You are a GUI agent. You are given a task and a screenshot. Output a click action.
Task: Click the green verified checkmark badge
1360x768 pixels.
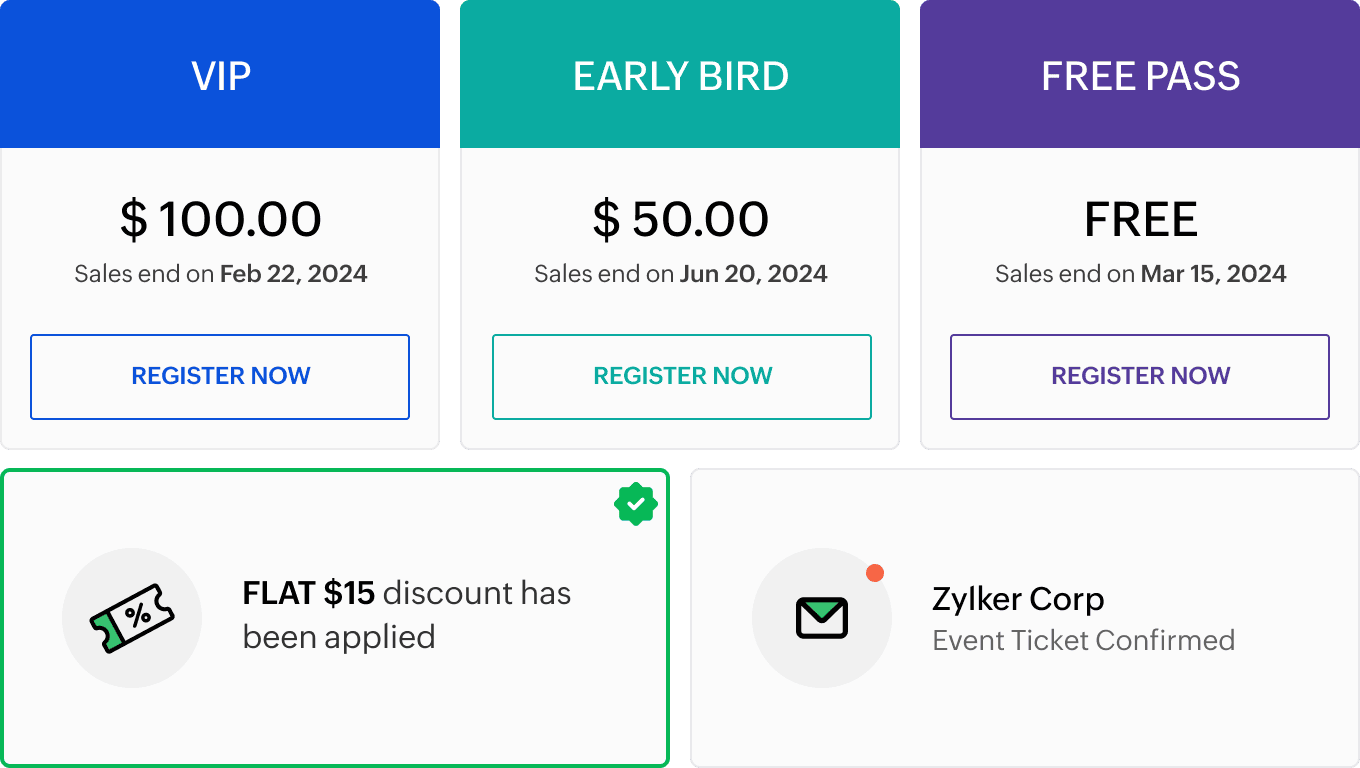pos(635,504)
